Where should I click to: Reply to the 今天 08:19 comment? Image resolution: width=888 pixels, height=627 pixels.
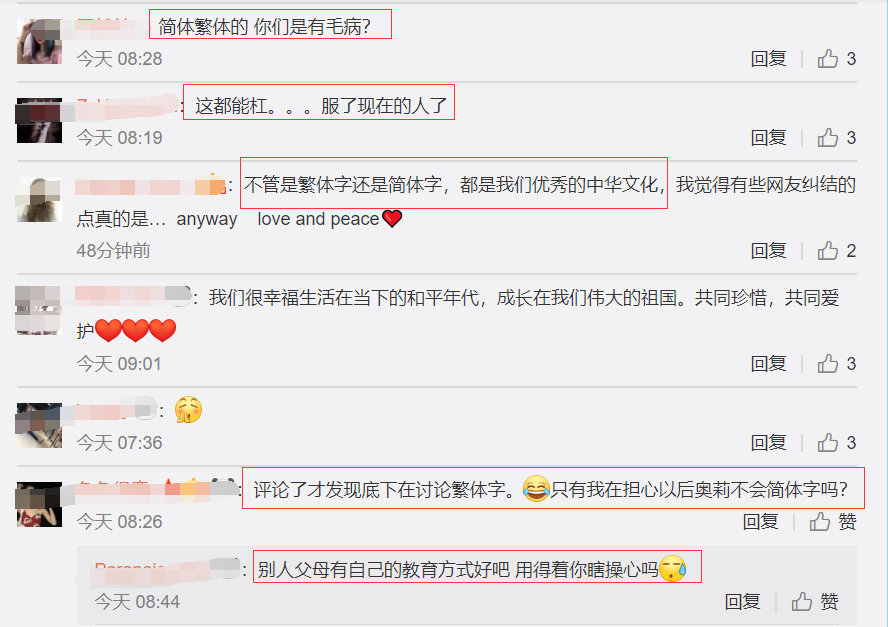[769, 138]
